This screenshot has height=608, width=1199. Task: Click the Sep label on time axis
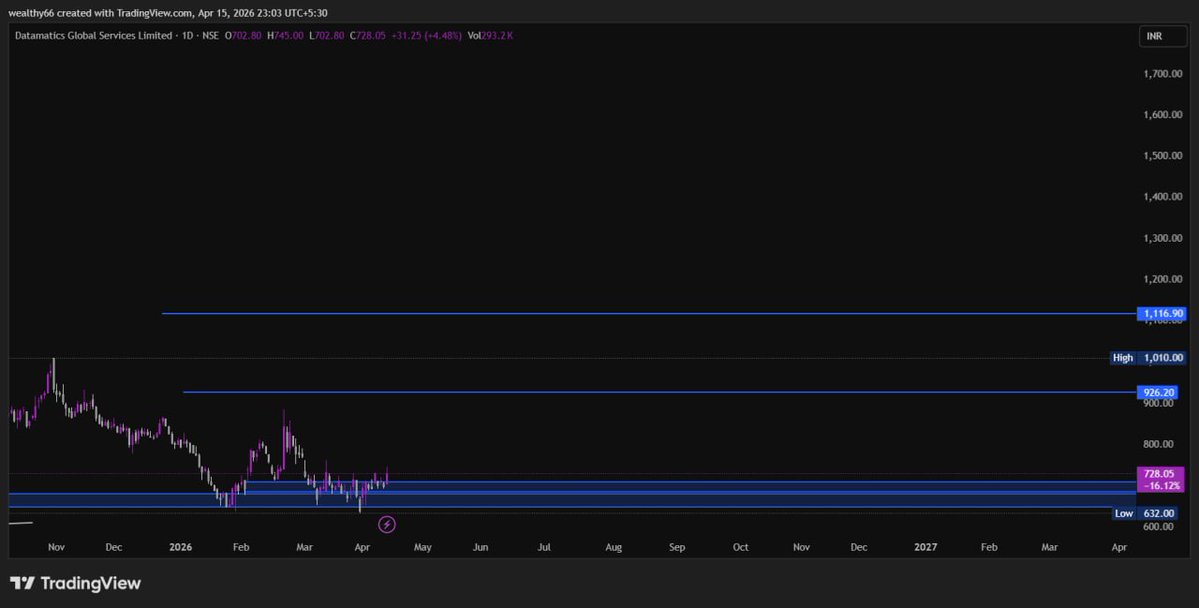click(677, 548)
